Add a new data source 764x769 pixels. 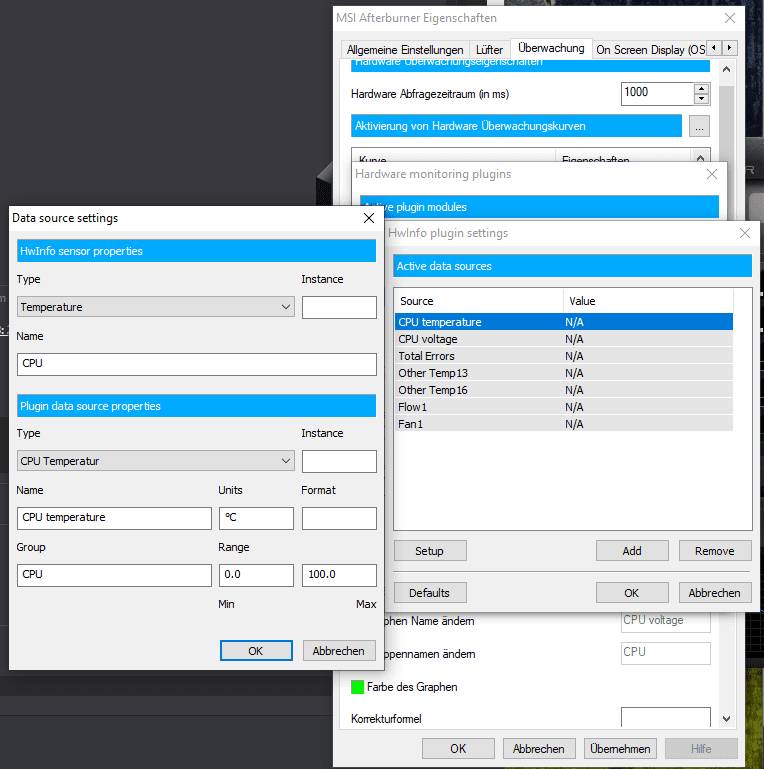(x=632, y=551)
